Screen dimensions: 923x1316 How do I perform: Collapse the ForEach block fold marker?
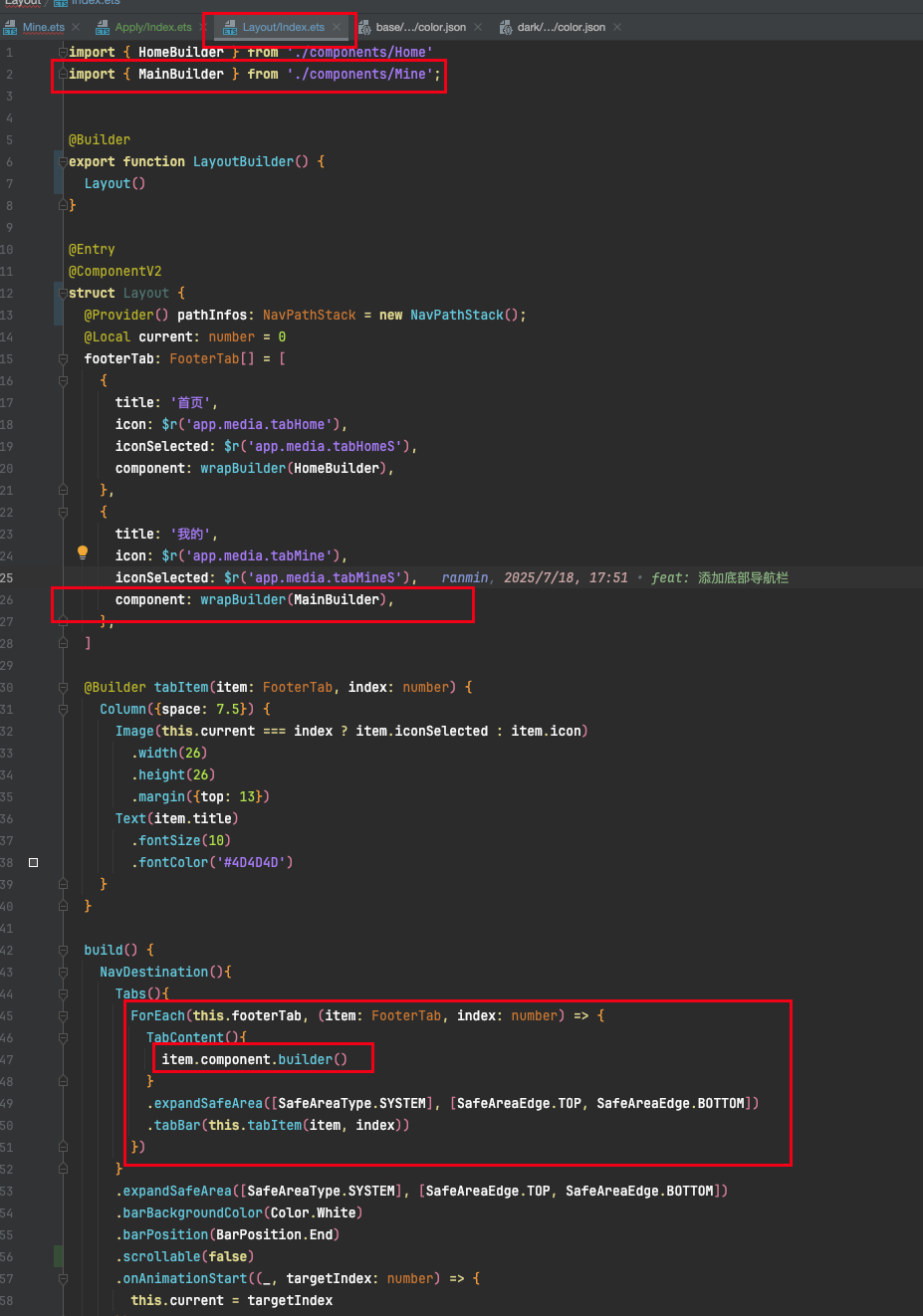[x=63, y=1015]
